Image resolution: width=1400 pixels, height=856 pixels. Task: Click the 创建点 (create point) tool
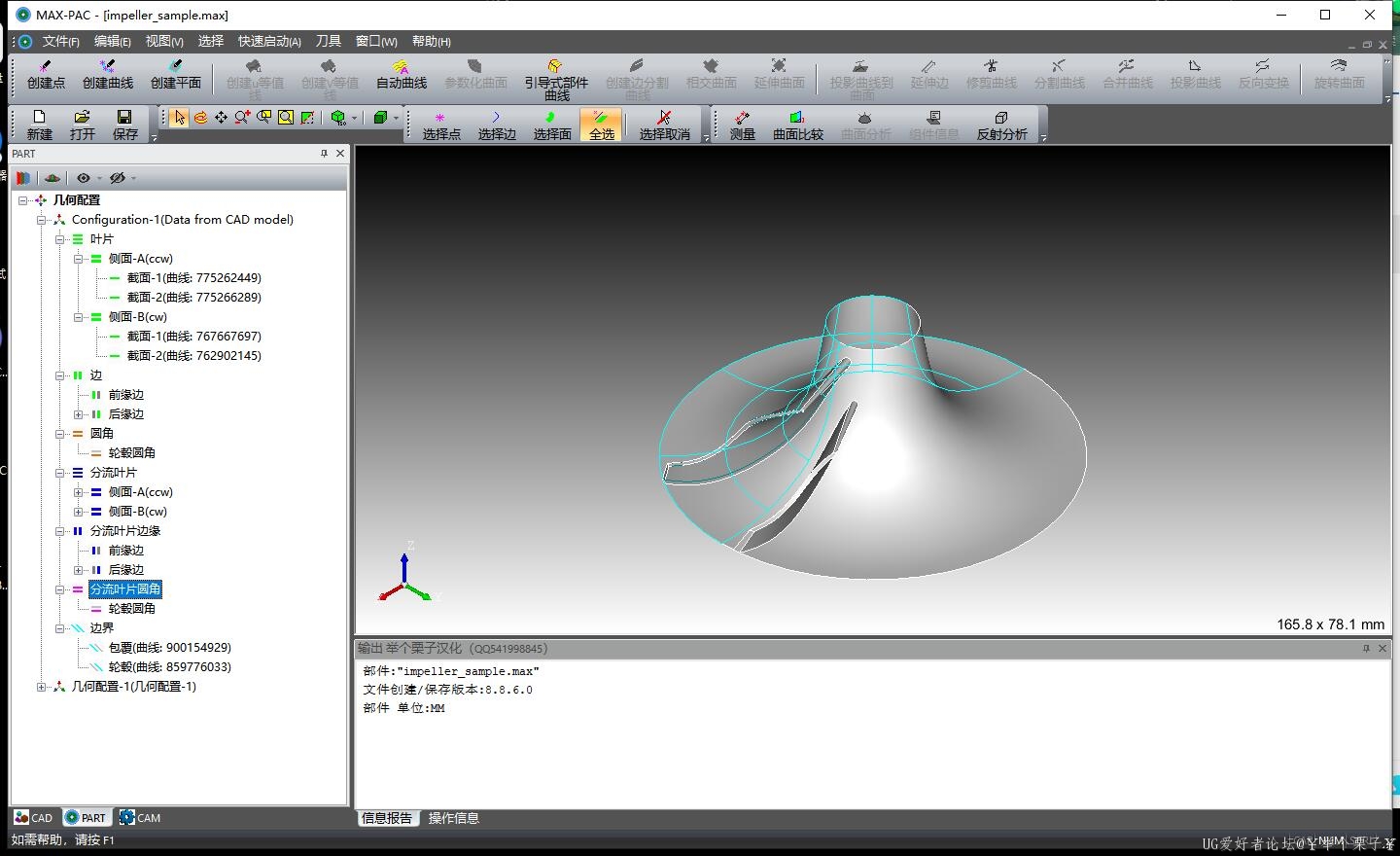[x=46, y=75]
